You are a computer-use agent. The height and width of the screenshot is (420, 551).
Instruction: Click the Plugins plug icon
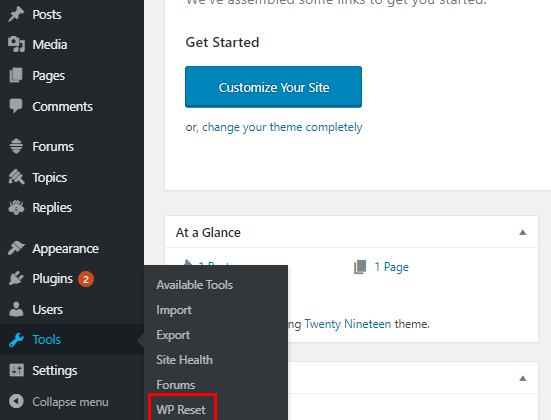click(x=16, y=279)
